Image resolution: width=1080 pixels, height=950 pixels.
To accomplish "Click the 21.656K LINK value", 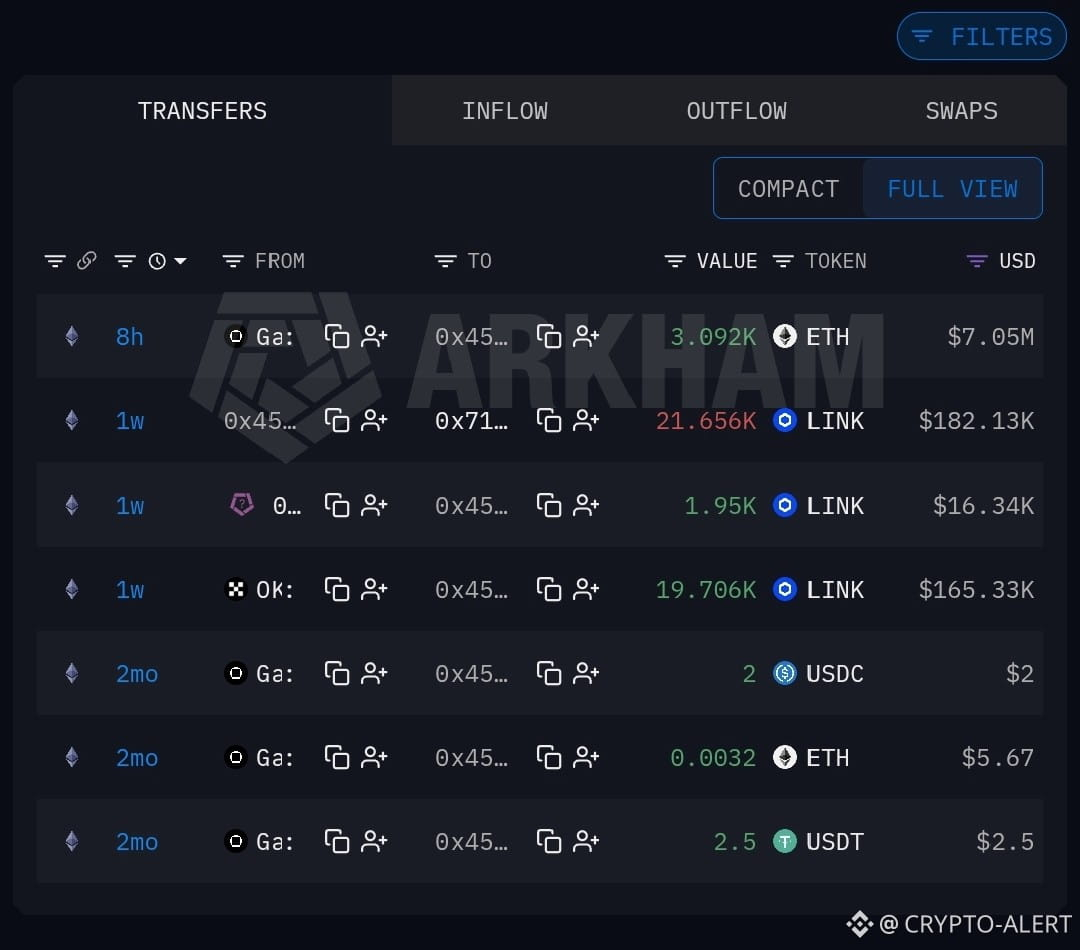I will pos(705,421).
